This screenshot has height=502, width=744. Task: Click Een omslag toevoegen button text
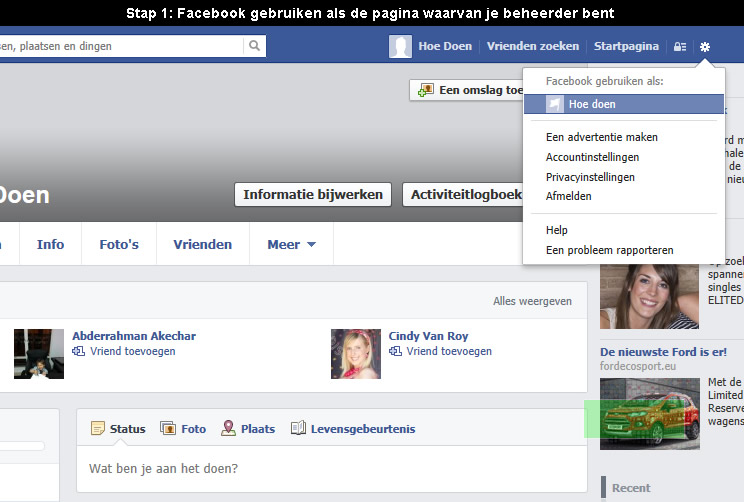pyautogui.click(x=481, y=90)
